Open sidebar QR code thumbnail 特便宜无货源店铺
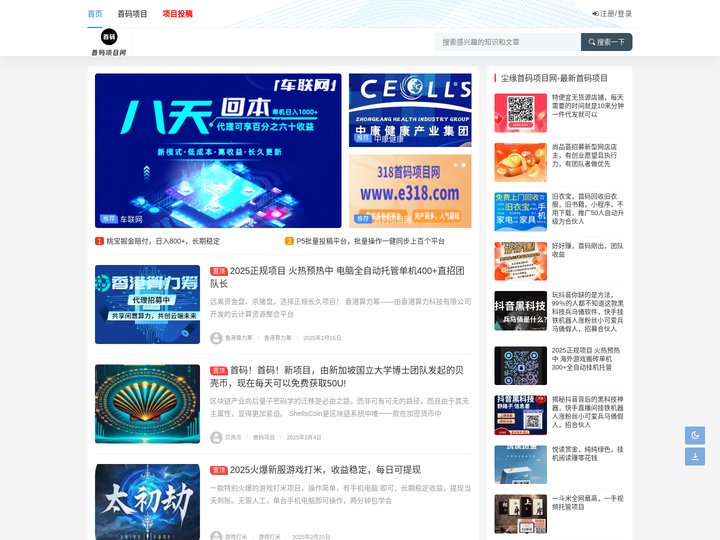Viewport: 720px width, 540px height. point(520,113)
